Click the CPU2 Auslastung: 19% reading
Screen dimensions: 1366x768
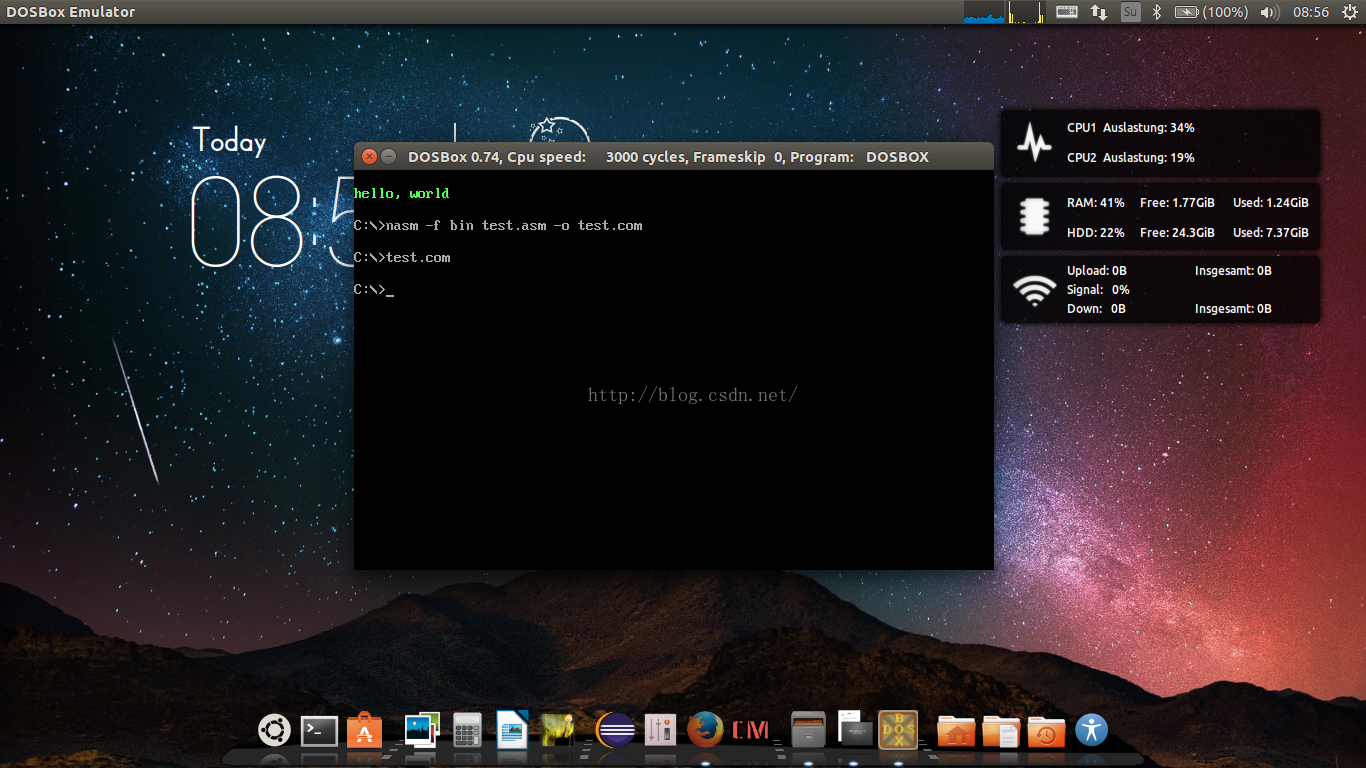point(1131,158)
